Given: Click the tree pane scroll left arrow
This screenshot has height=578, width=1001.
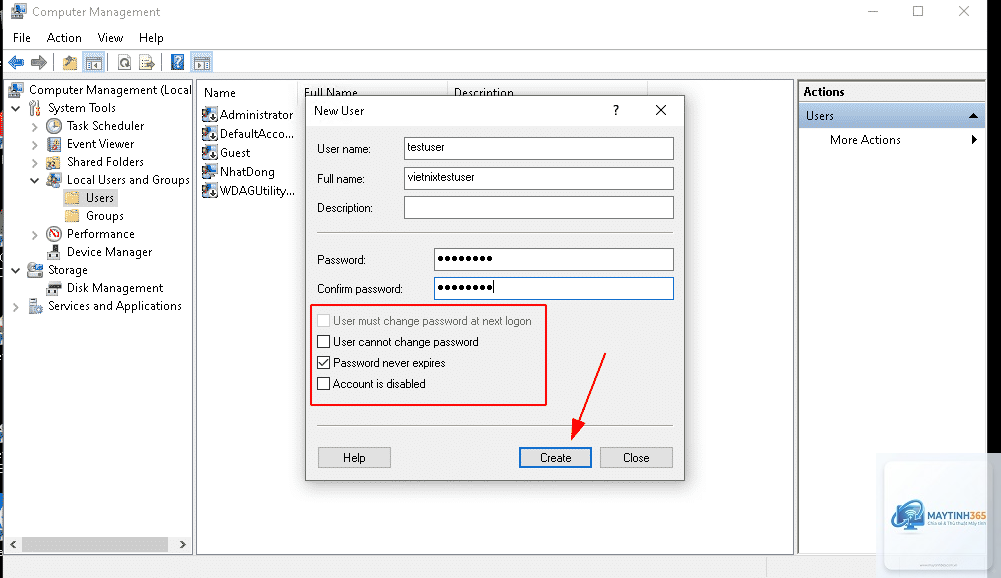Looking at the screenshot, I should point(13,544).
